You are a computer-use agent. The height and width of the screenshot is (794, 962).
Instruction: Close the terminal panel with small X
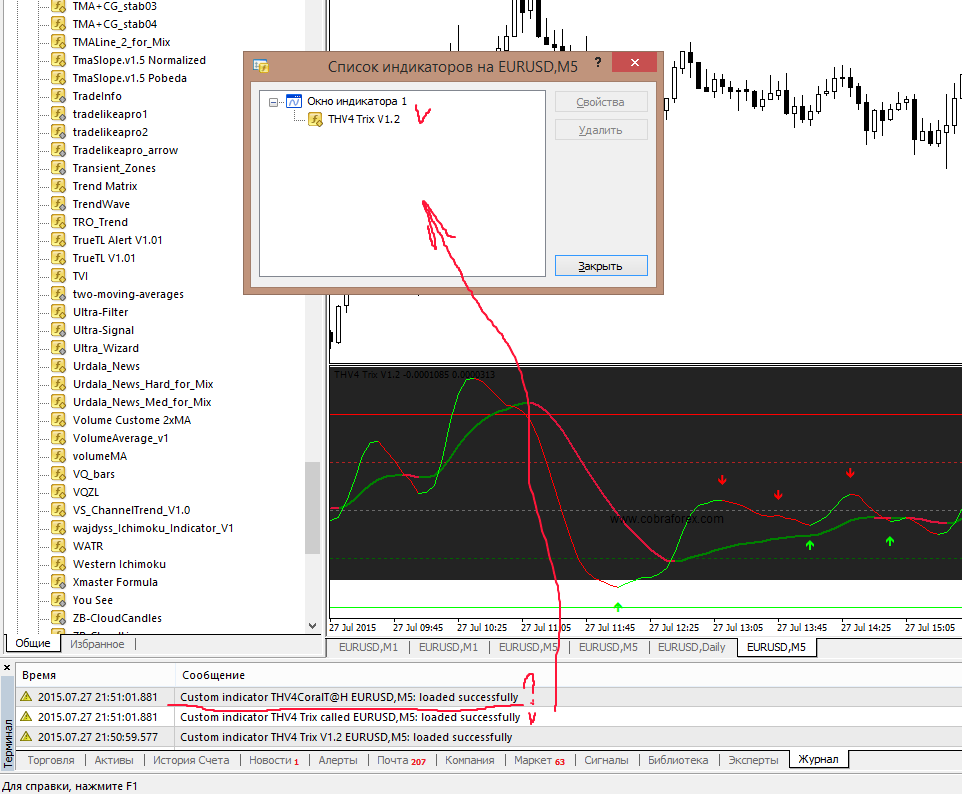tap(7, 667)
